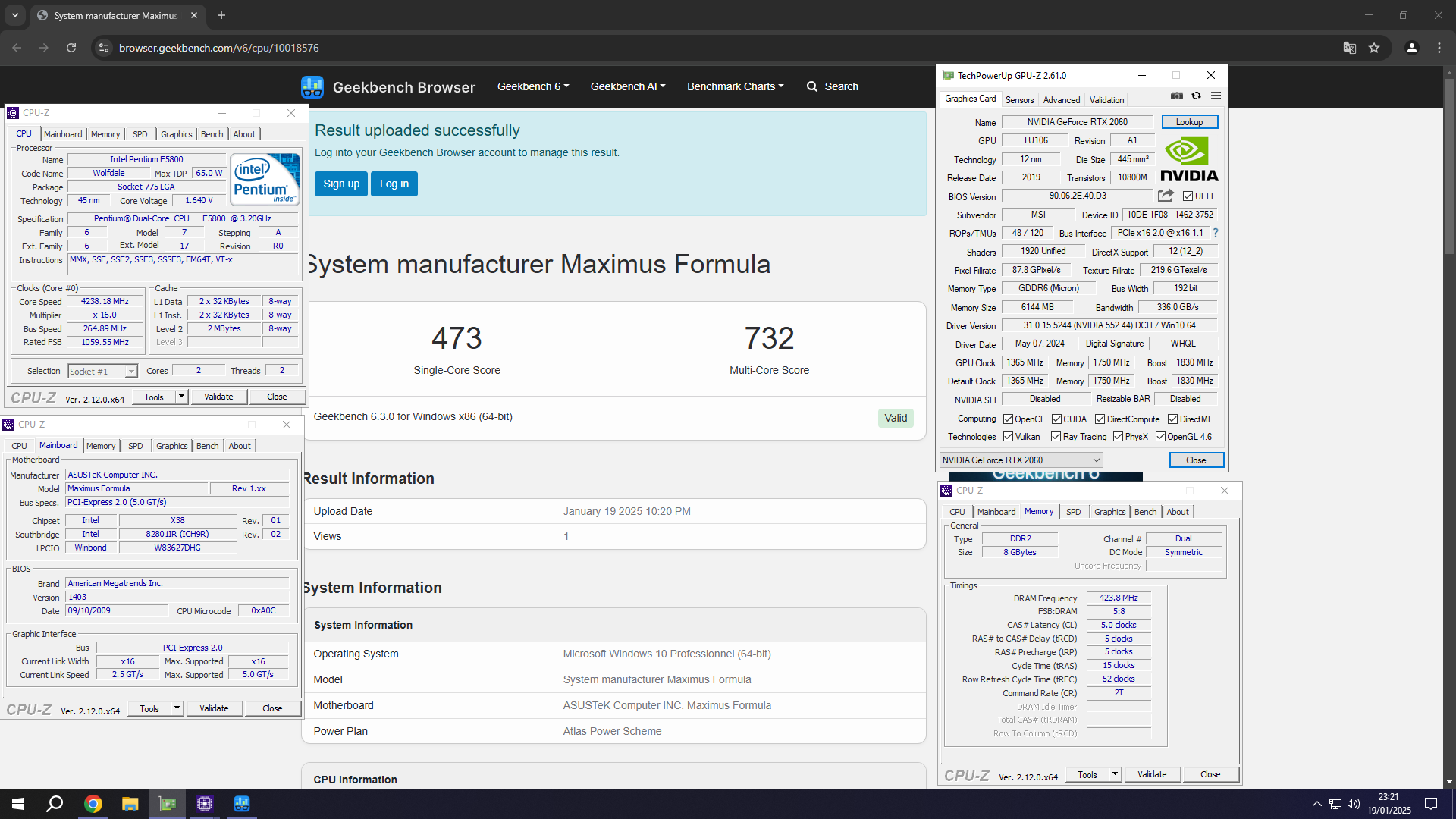Viewport: 1456px width, 819px height.
Task: Click the taskbar clock showing 23:21
Action: (1389, 804)
